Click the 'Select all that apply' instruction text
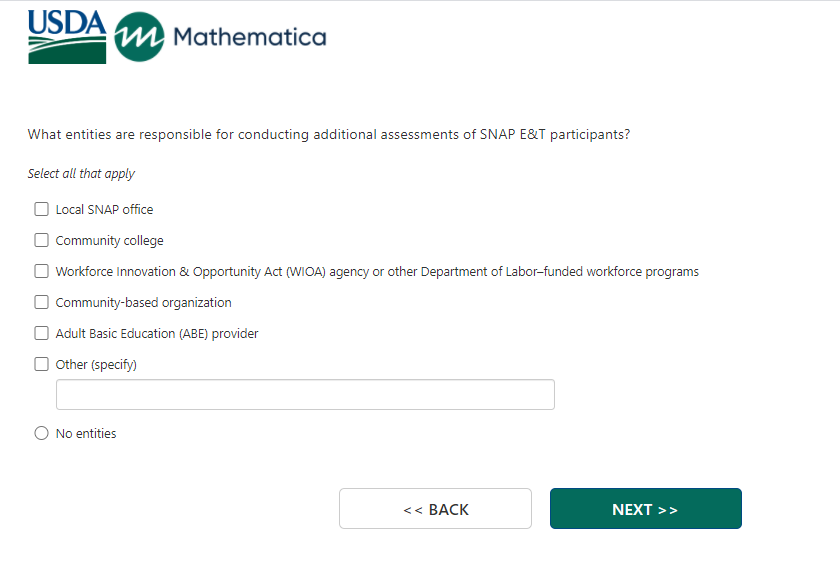This screenshot has height=578, width=840. 81,174
